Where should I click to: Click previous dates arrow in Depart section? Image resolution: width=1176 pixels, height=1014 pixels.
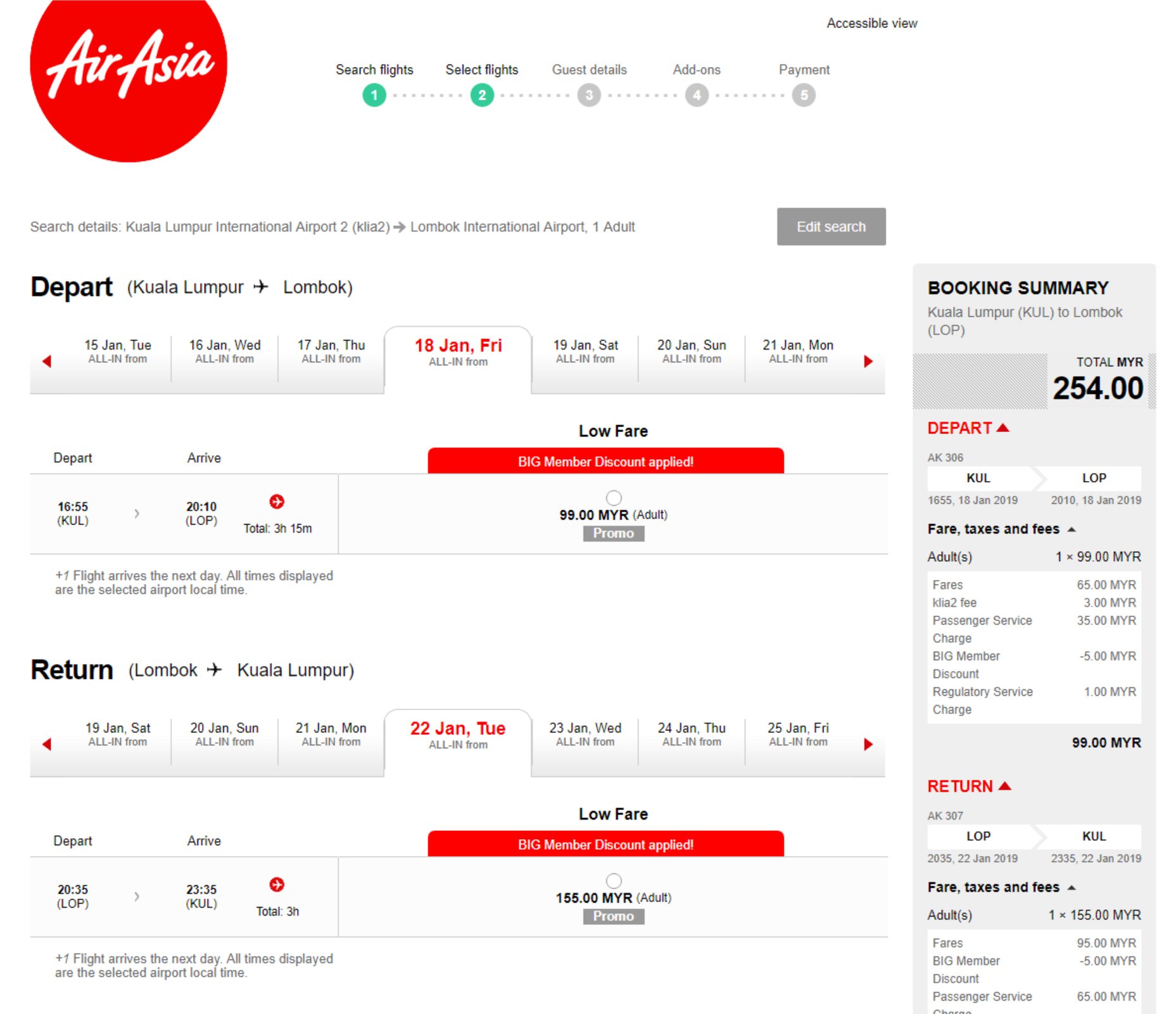(46, 361)
